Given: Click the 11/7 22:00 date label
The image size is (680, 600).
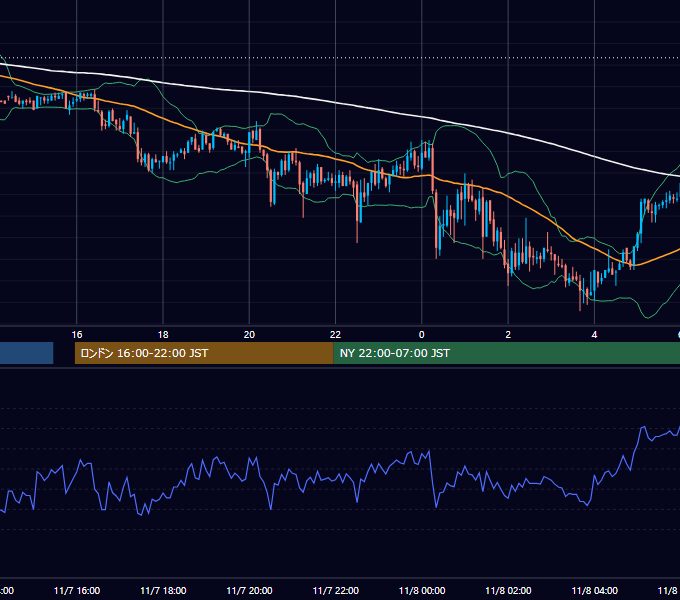Looking at the screenshot, I should pyautogui.click(x=336, y=590).
